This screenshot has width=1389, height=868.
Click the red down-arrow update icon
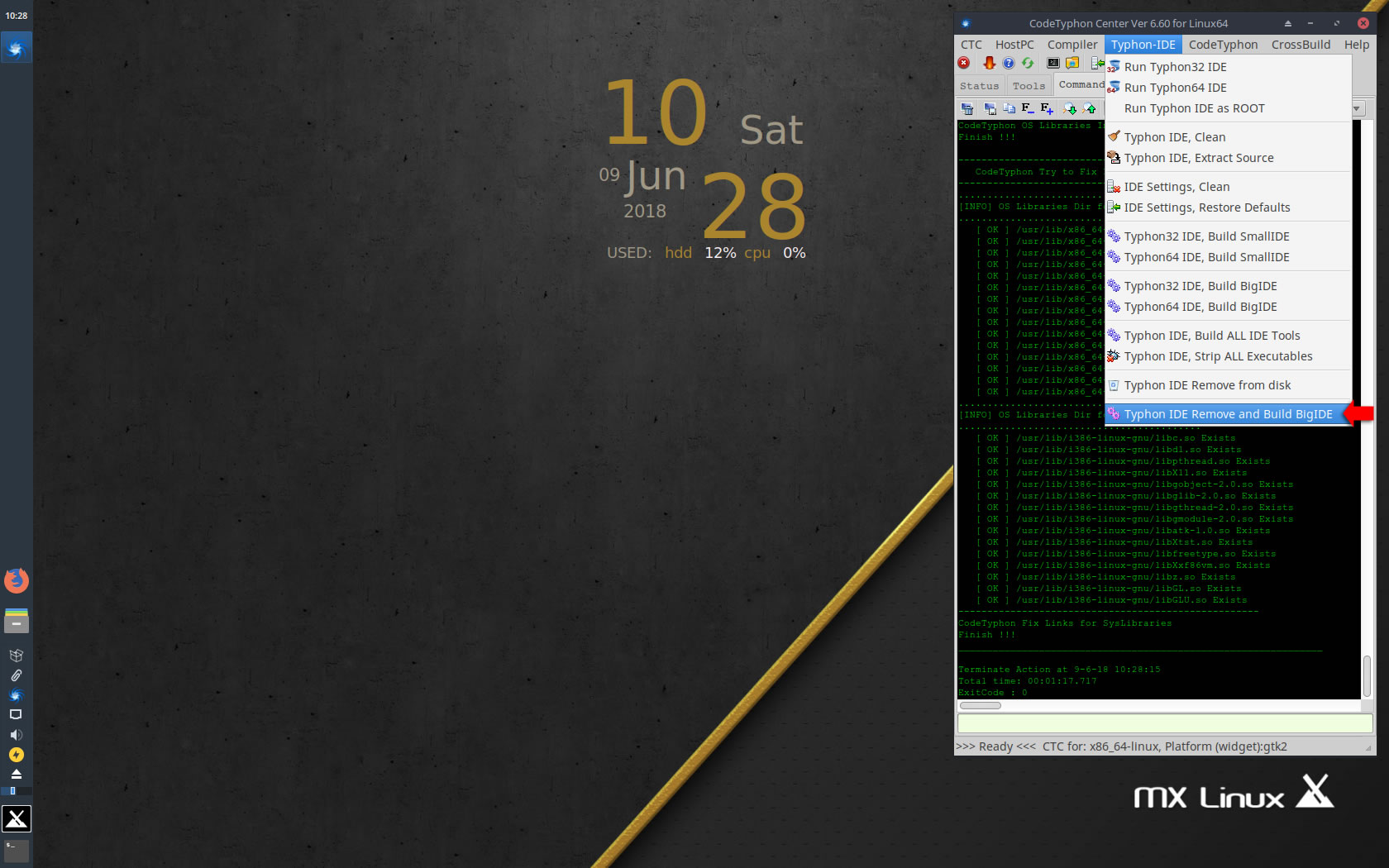tap(989, 63)
